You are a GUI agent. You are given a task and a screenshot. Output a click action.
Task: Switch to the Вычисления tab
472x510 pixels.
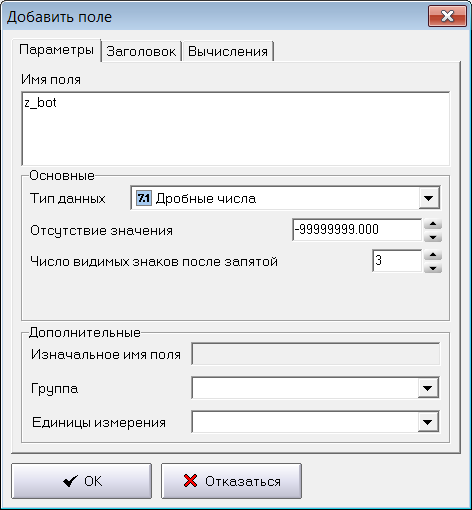click(228, 51)
